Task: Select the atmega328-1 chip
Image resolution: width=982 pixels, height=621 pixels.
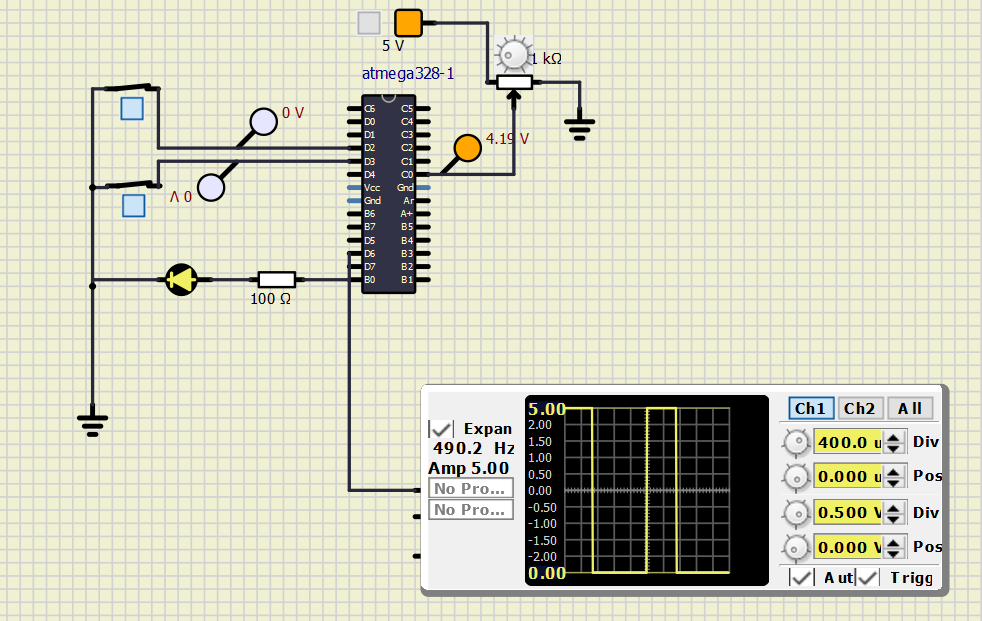Action: point(388,193)
